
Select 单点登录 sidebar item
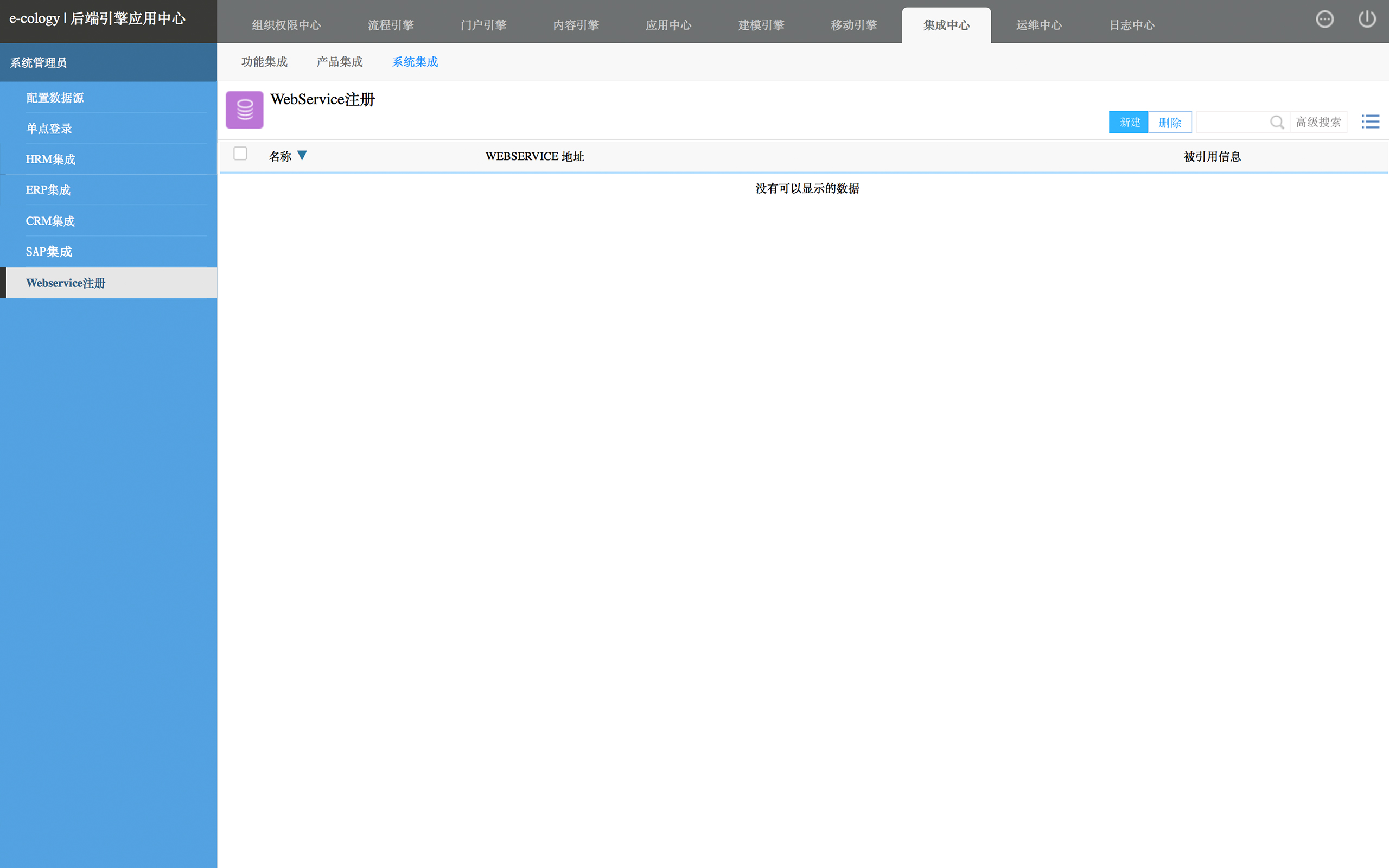tap(49, 129)
